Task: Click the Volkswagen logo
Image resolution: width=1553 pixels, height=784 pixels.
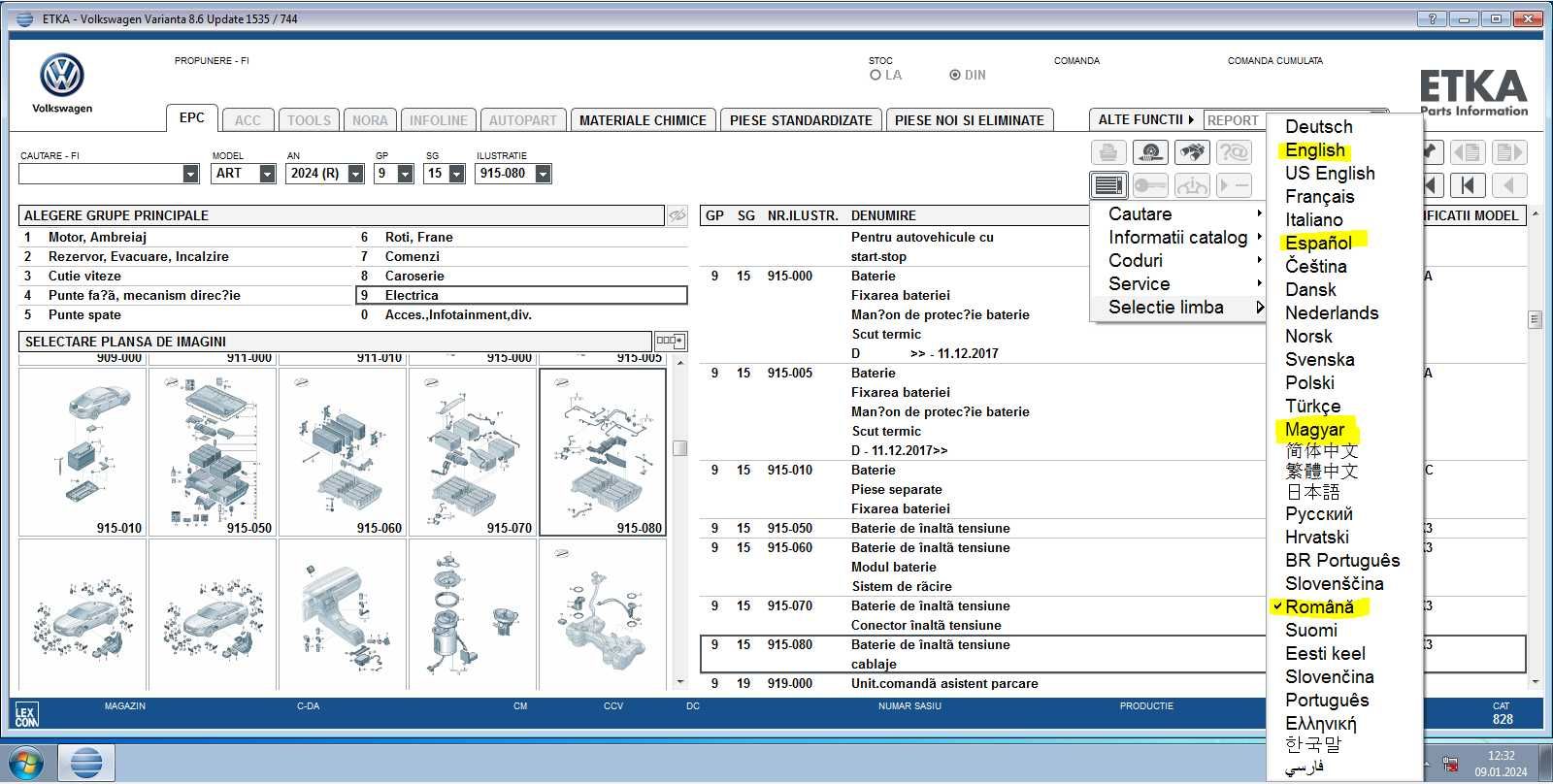Action: click(x=62, y=75)
